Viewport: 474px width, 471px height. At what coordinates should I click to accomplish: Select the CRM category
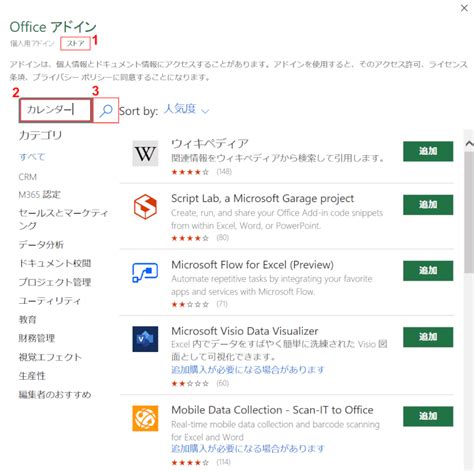point(28,177)
